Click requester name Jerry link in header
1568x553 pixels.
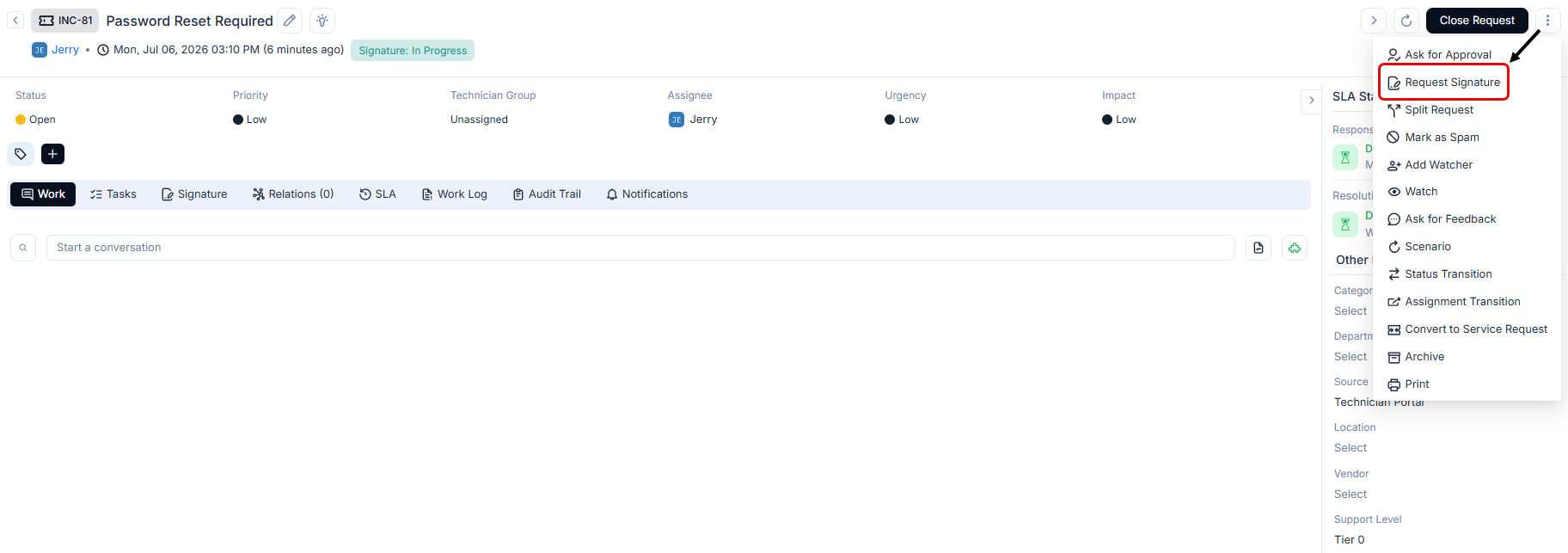tap(65, 50)
